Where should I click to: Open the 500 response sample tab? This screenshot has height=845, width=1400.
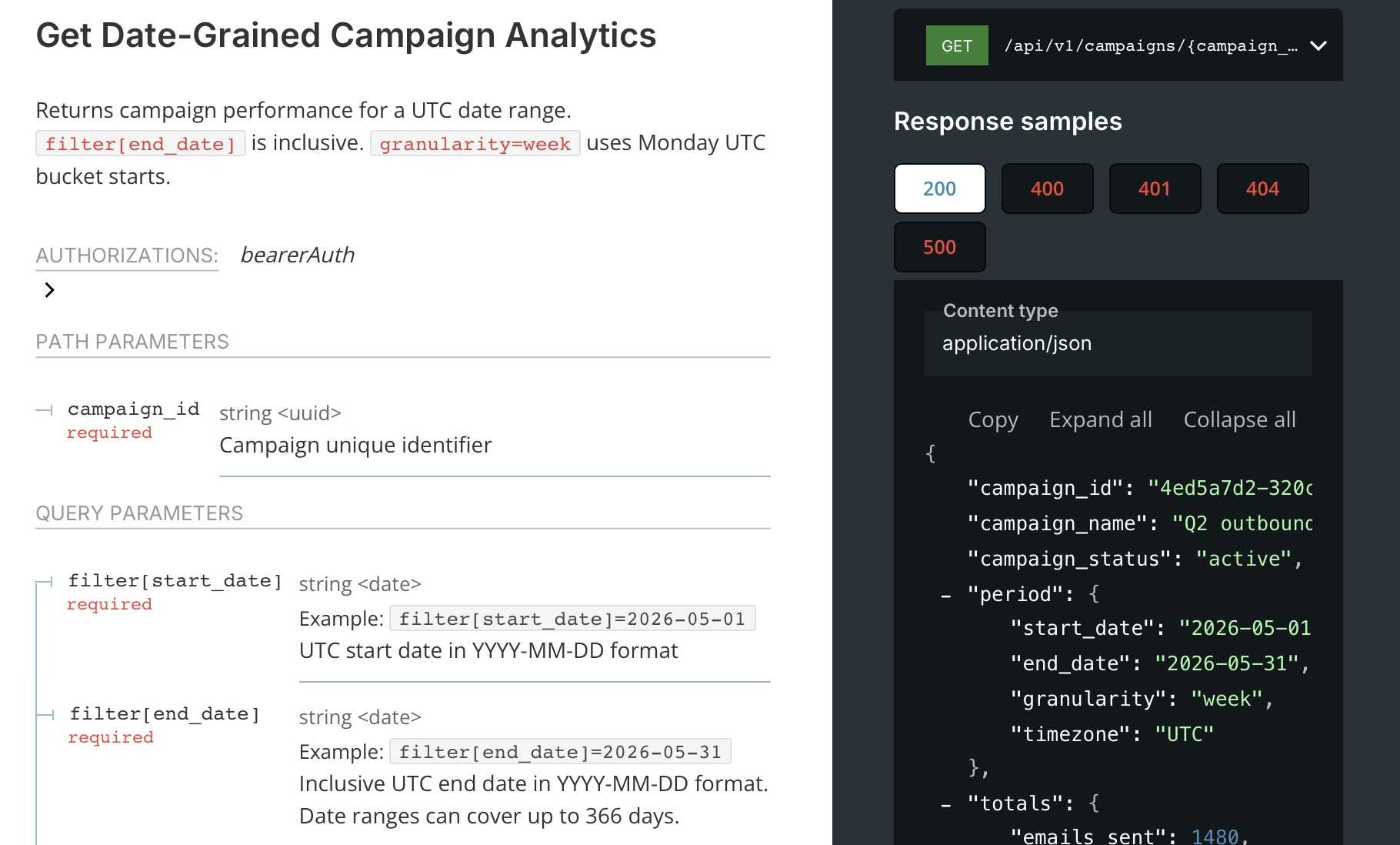click(x=939, y=247)
